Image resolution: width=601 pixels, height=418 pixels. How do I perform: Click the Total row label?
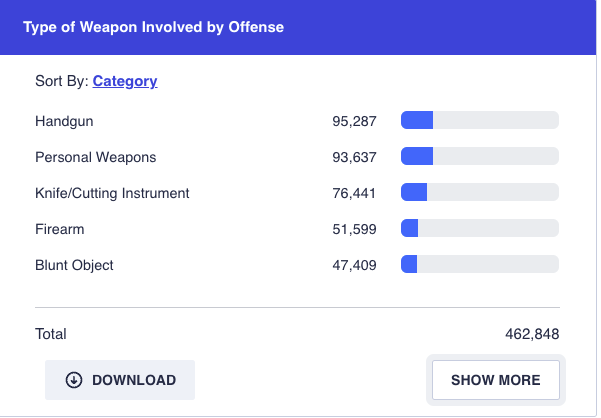(51, 334)
